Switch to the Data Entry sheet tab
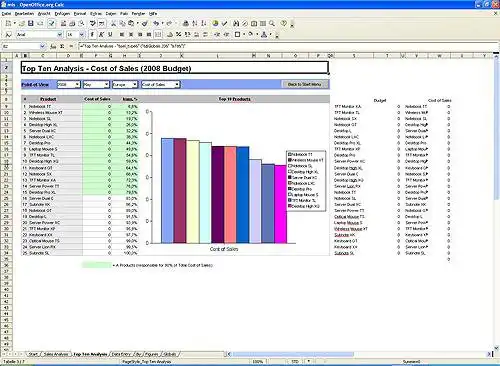500x366 pixels. 121,354
